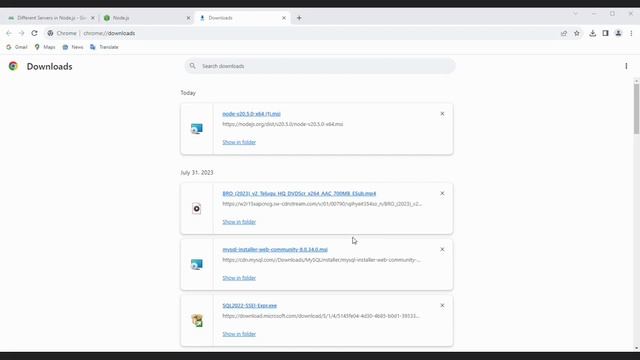Click the nodejs.org source URL text
Screen dimensions: 640x360
click(282, 124)
